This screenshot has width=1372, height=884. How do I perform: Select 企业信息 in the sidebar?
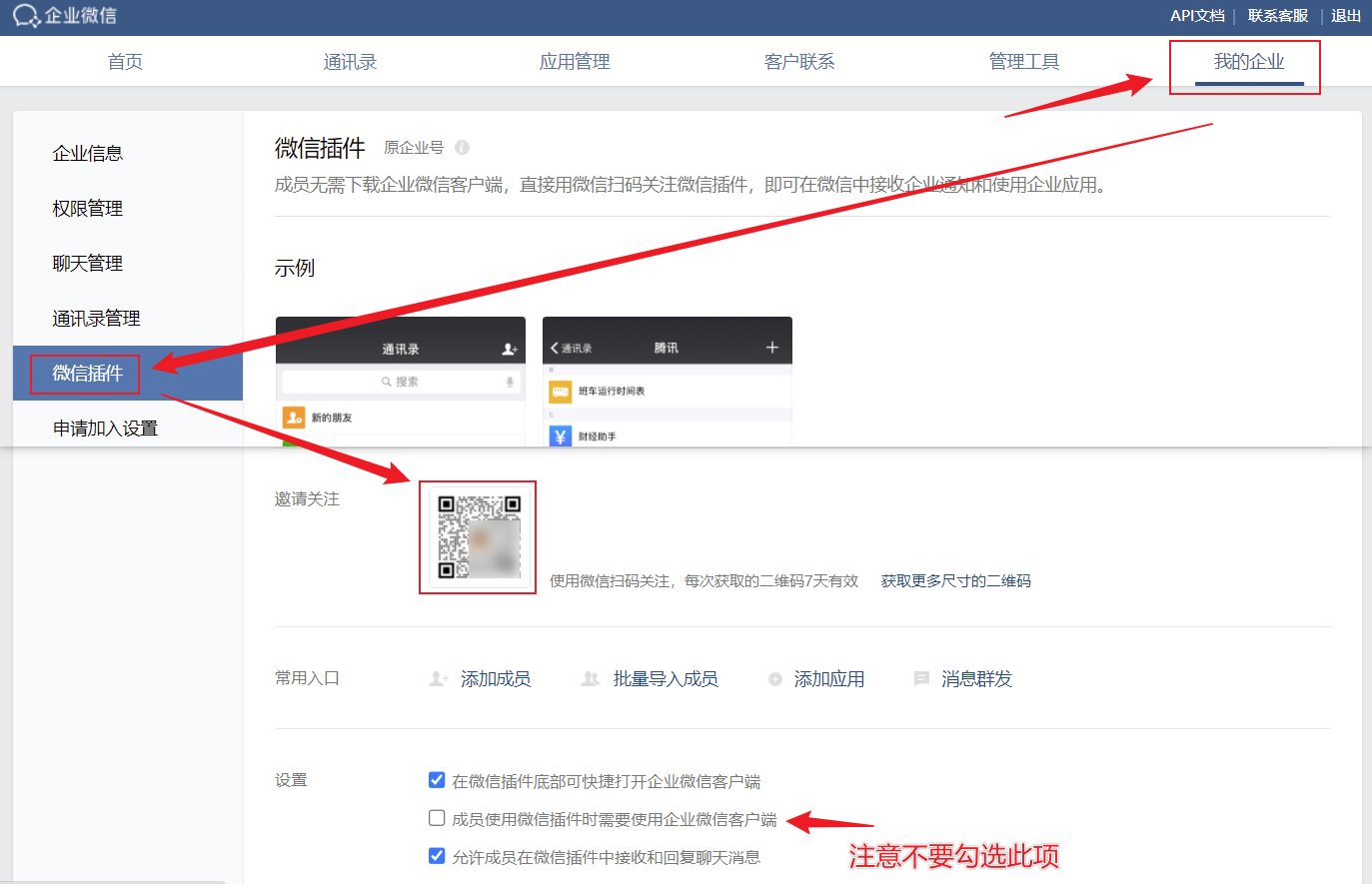[x=86, y=153]
